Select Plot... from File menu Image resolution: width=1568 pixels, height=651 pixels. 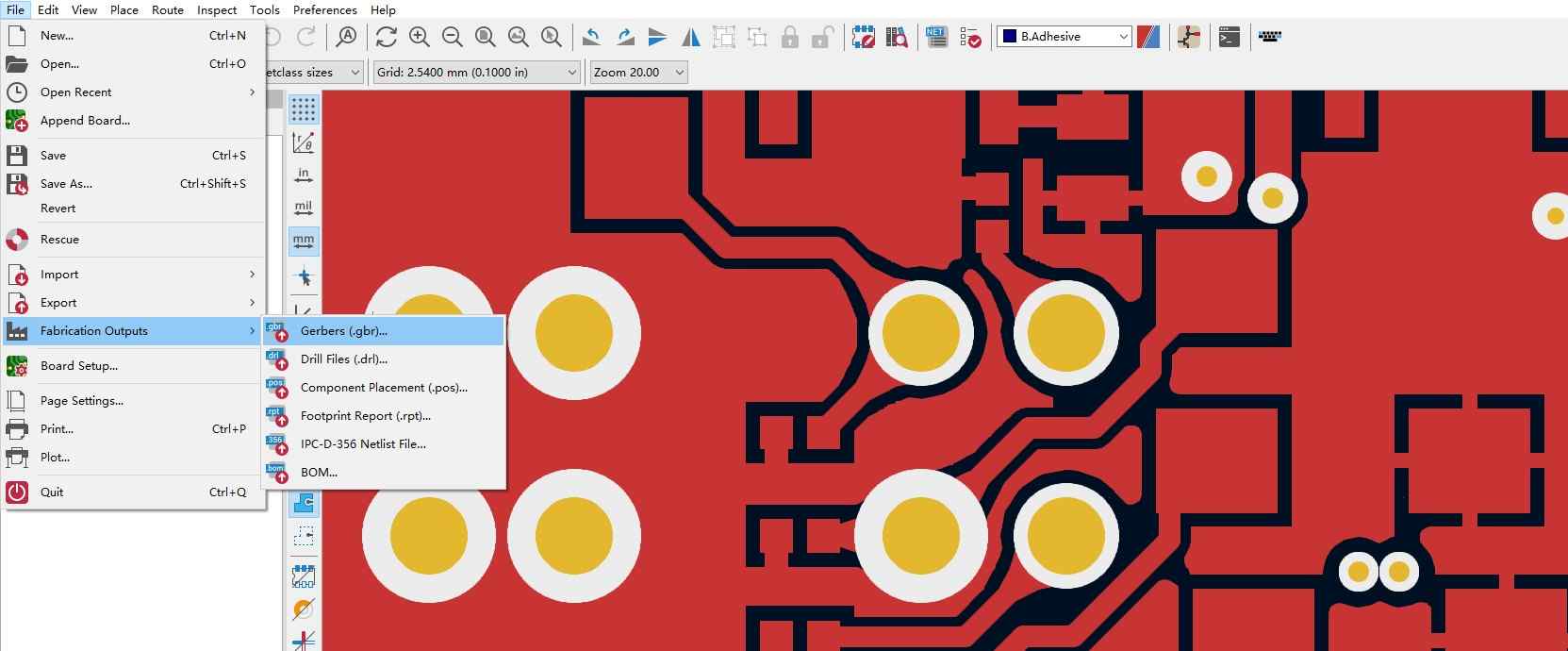point(134,457)
